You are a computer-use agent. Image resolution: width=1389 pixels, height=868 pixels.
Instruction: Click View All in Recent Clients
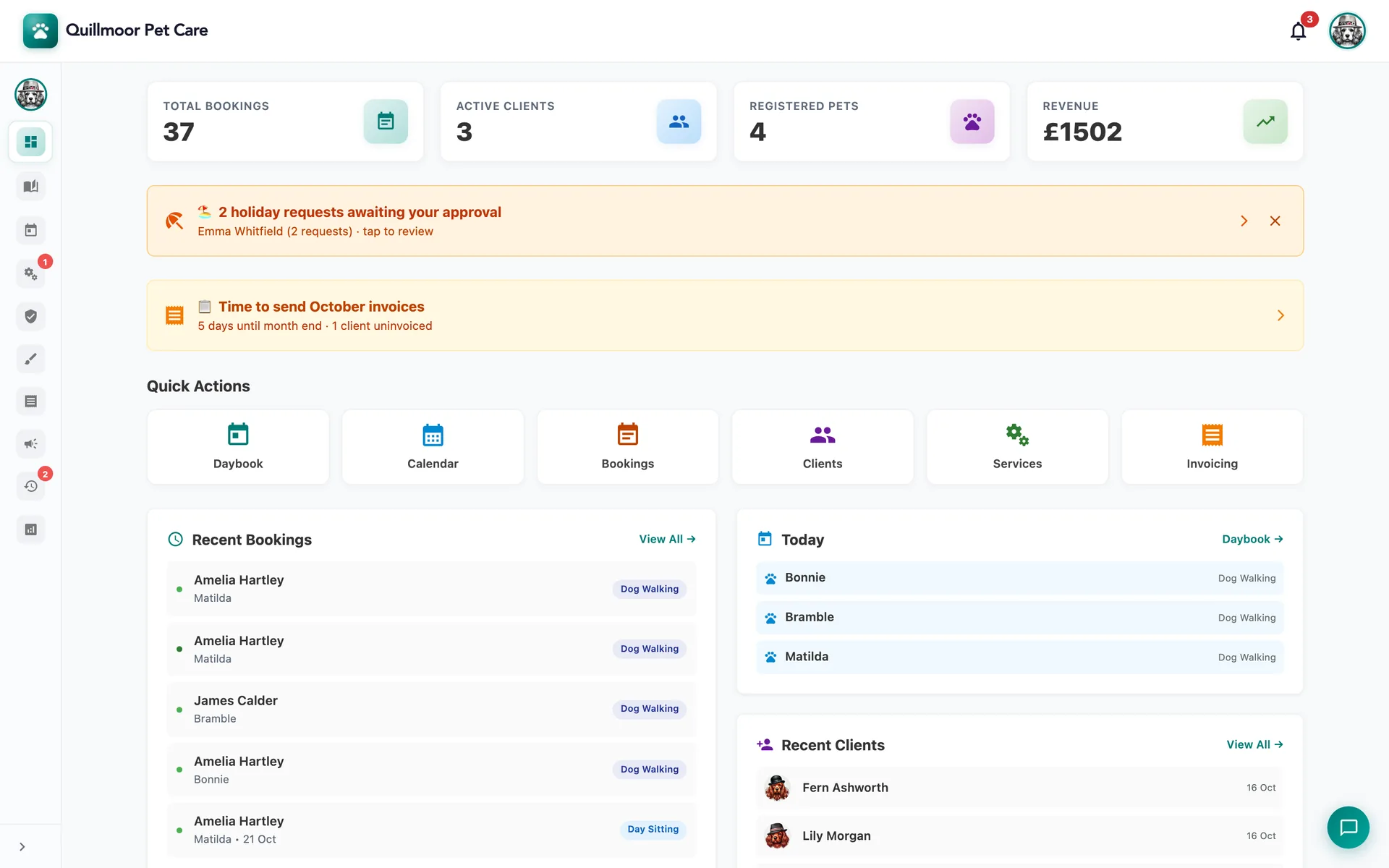click(1254, 745)
